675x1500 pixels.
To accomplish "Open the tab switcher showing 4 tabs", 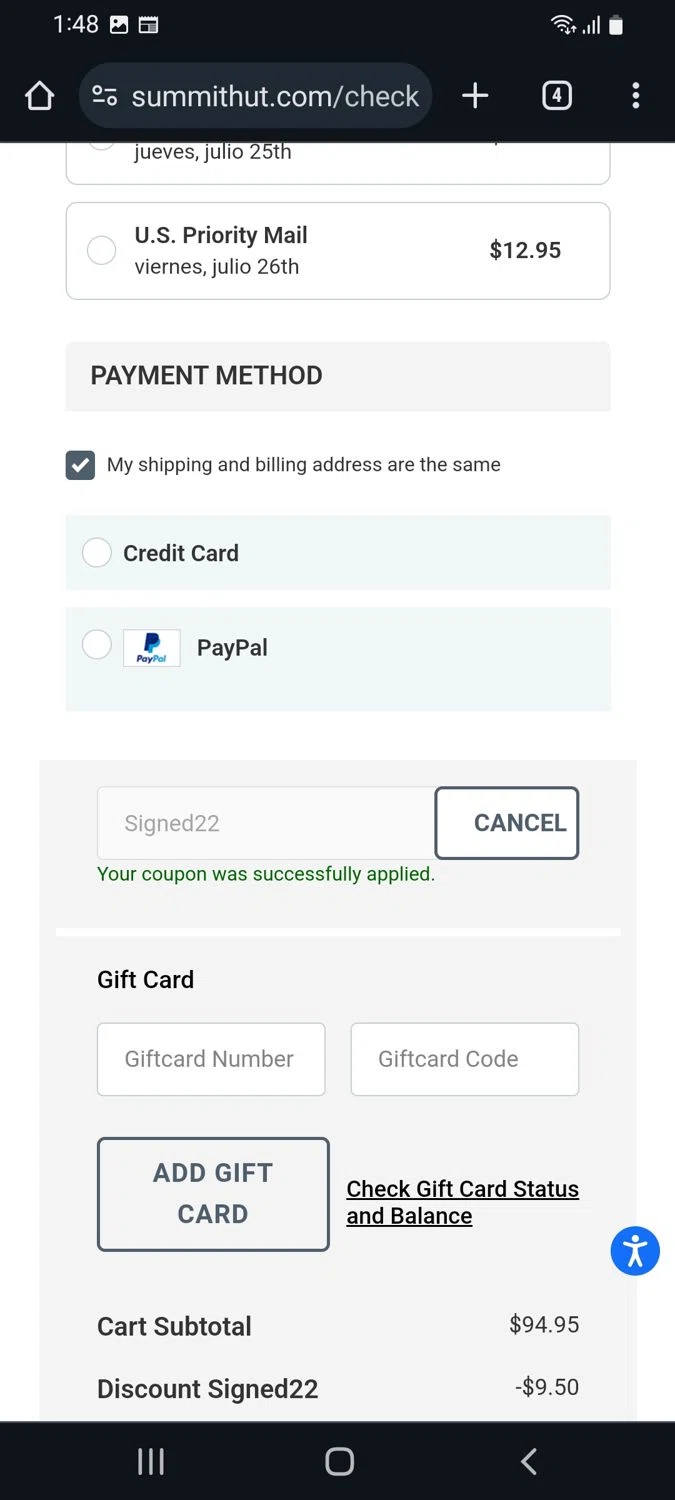I will point(557,96).
